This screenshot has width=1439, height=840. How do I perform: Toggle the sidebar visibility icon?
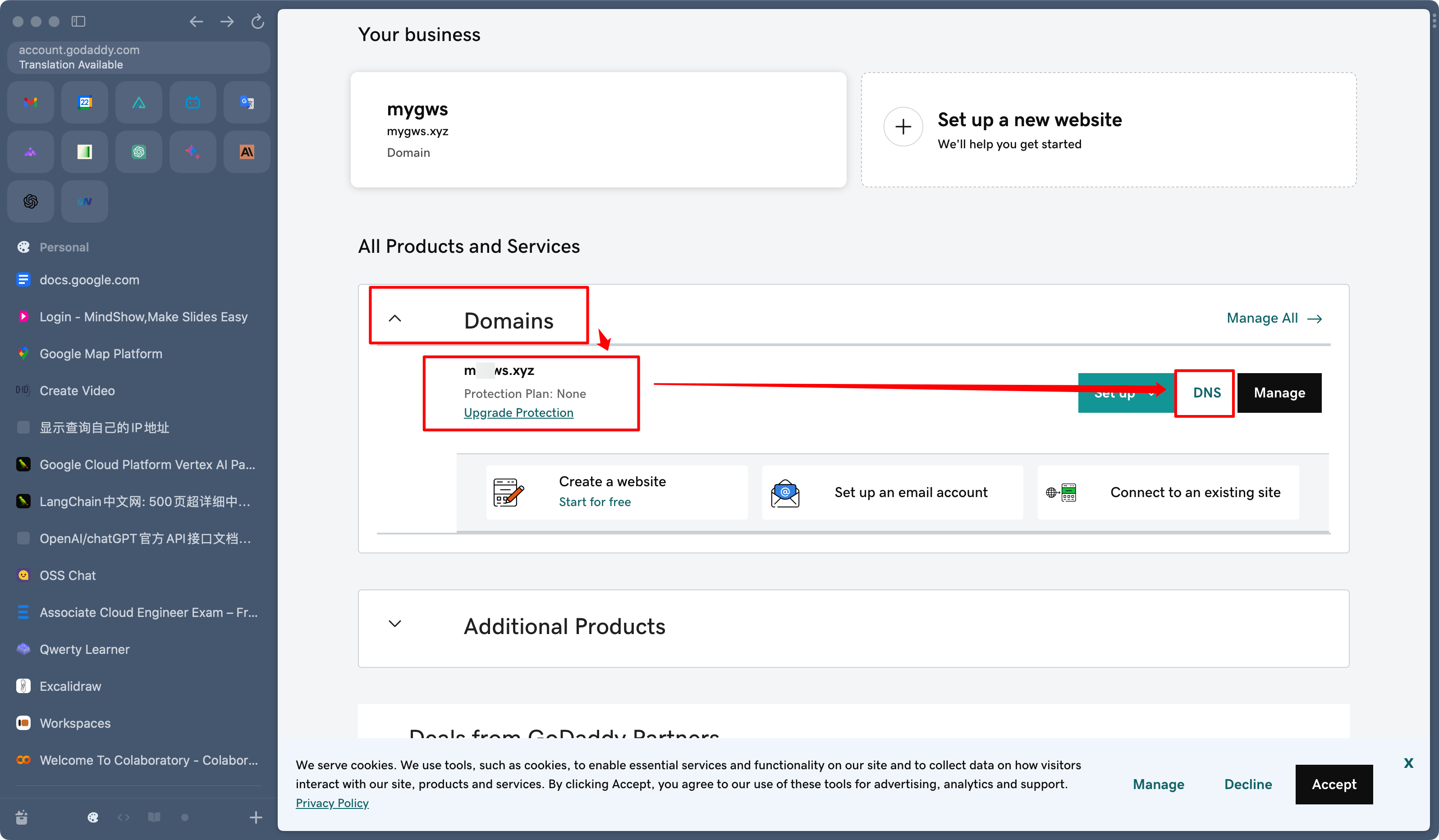[x=78, y=22]
